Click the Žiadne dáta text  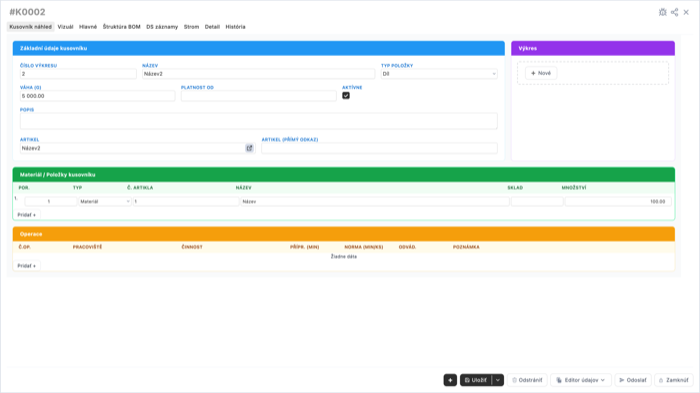[344, 257]
